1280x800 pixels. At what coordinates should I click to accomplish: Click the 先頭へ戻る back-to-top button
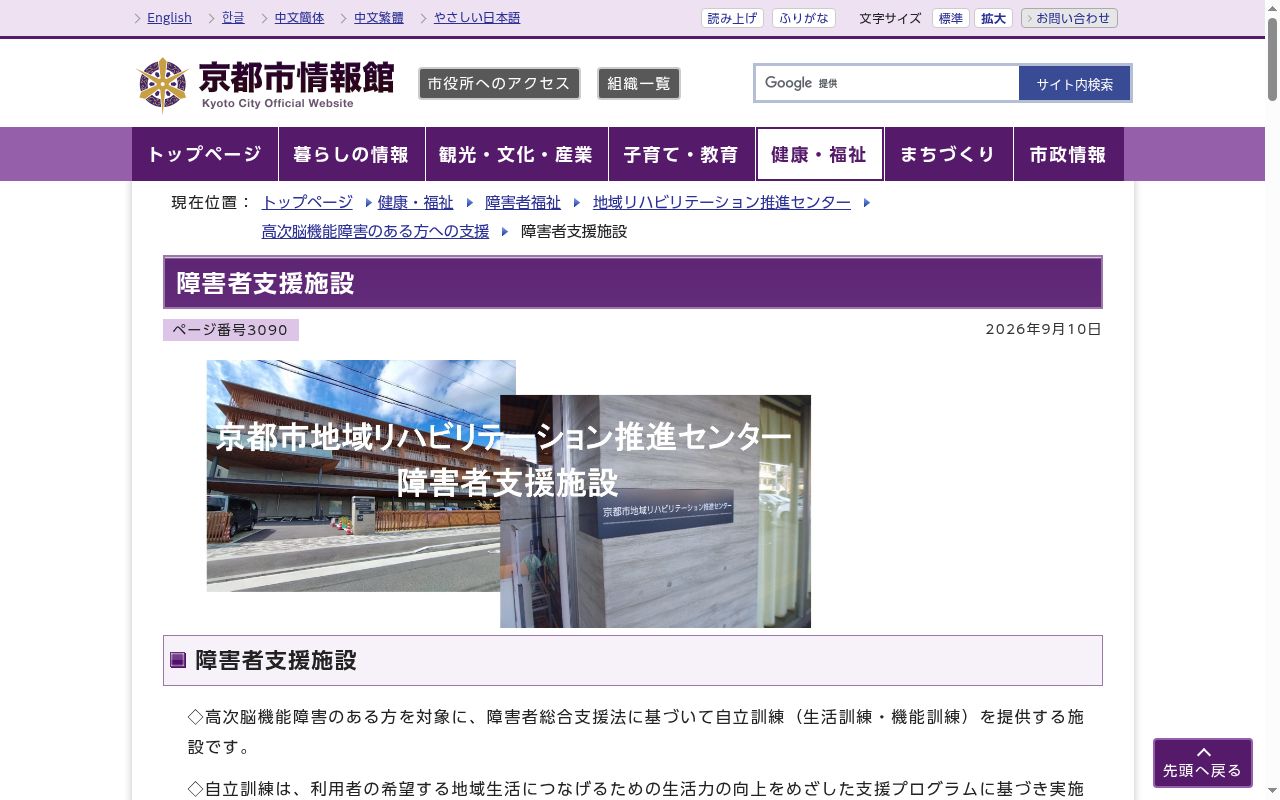(1203, 763)
